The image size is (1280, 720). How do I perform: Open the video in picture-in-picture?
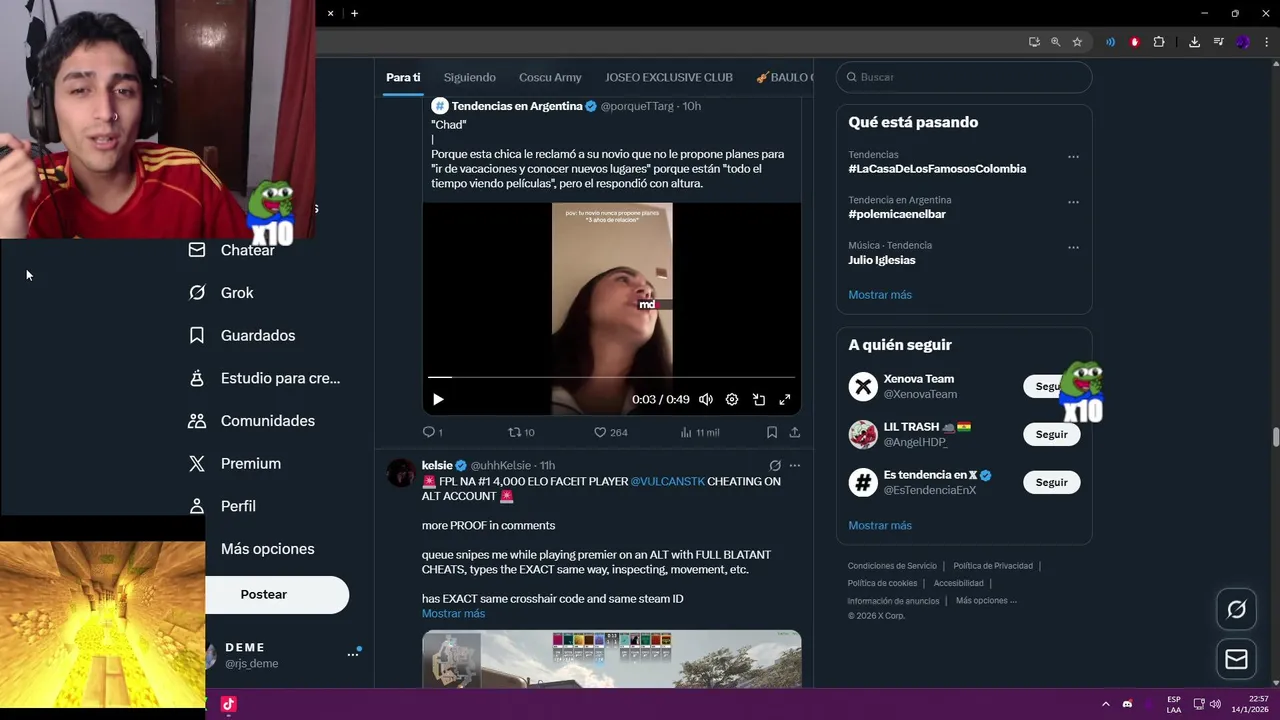pyautogui.click(x=759, y=399)
